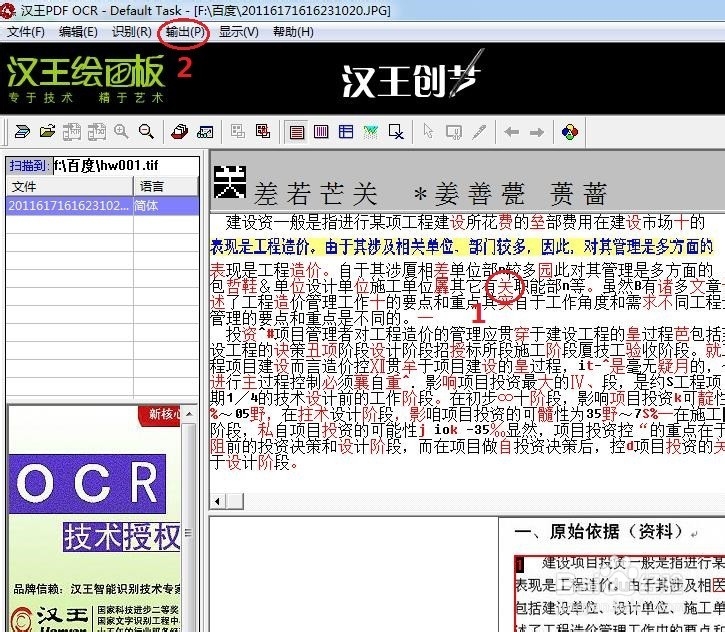Select the grayed pencil tool
725x632 pixels.
[479, 132]
